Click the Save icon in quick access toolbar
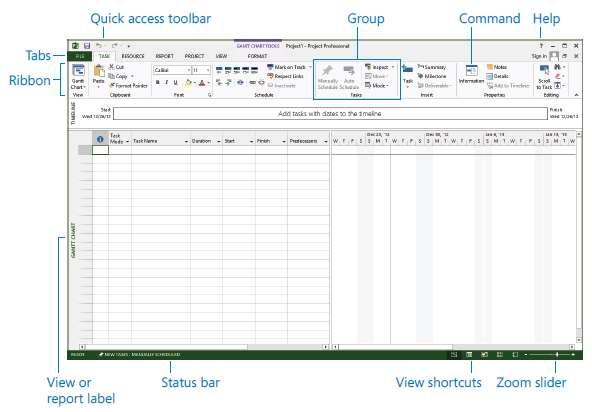The height and width of the screenshot is (412, 592). tap(87, 46)
